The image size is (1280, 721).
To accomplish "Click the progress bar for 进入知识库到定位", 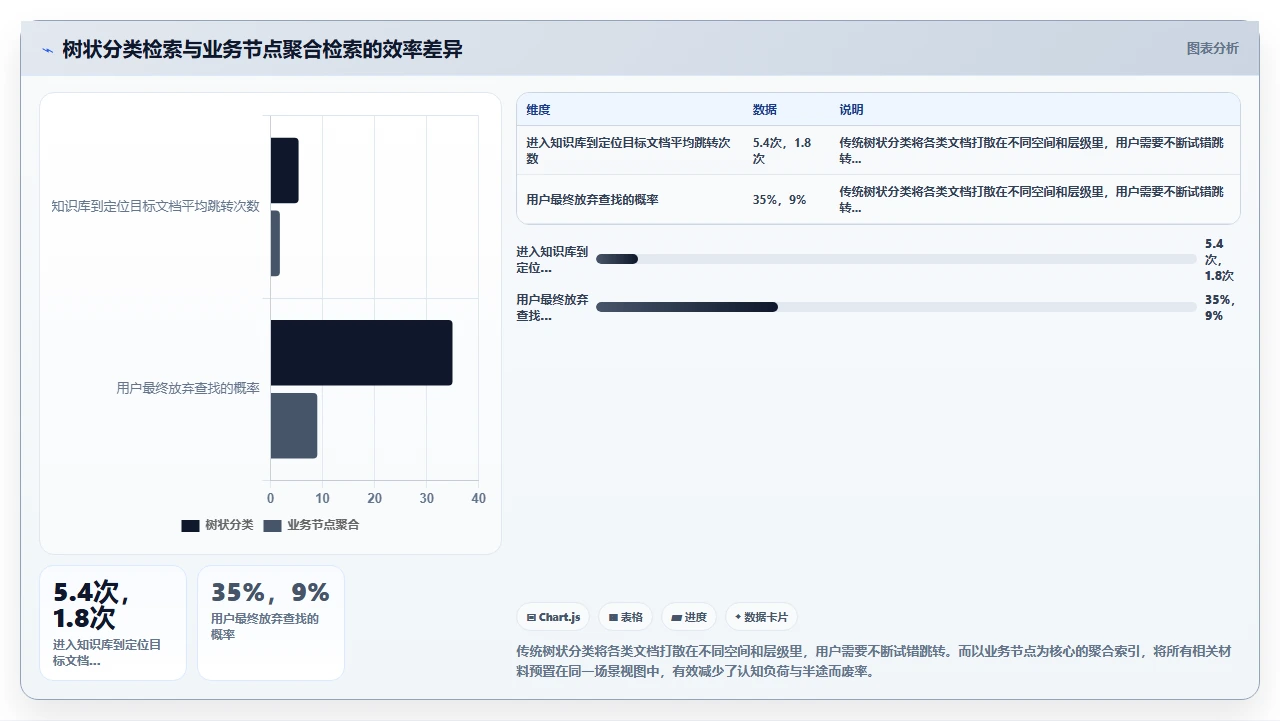I will tap(896, 259).
